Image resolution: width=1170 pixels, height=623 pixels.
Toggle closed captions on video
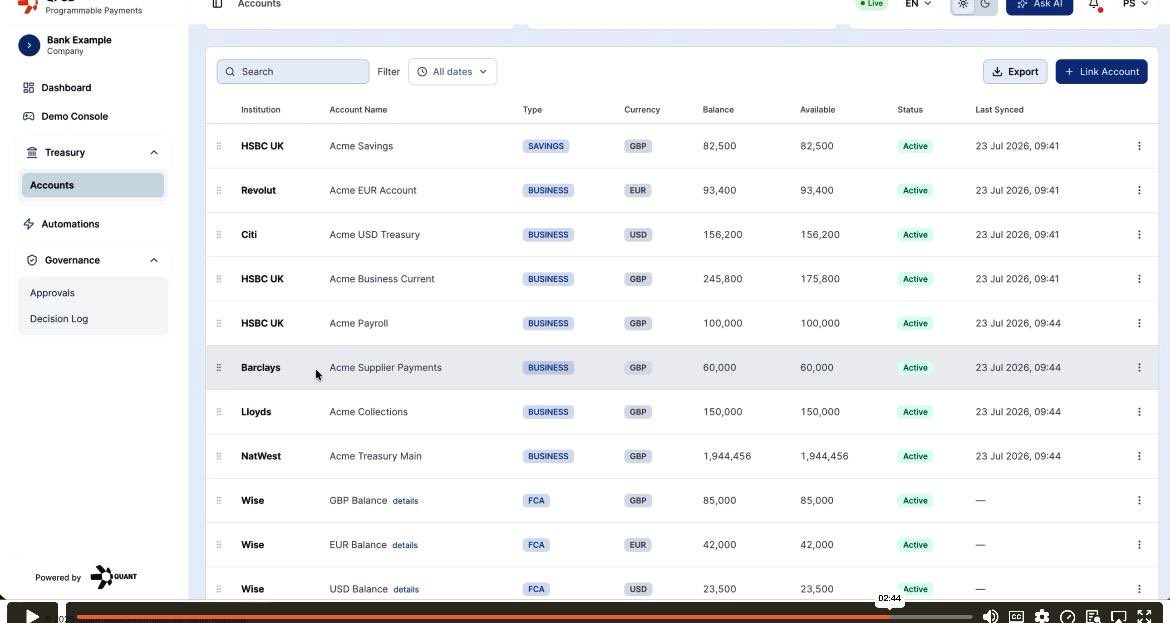pyautogui.click(x=1016, y=616)
